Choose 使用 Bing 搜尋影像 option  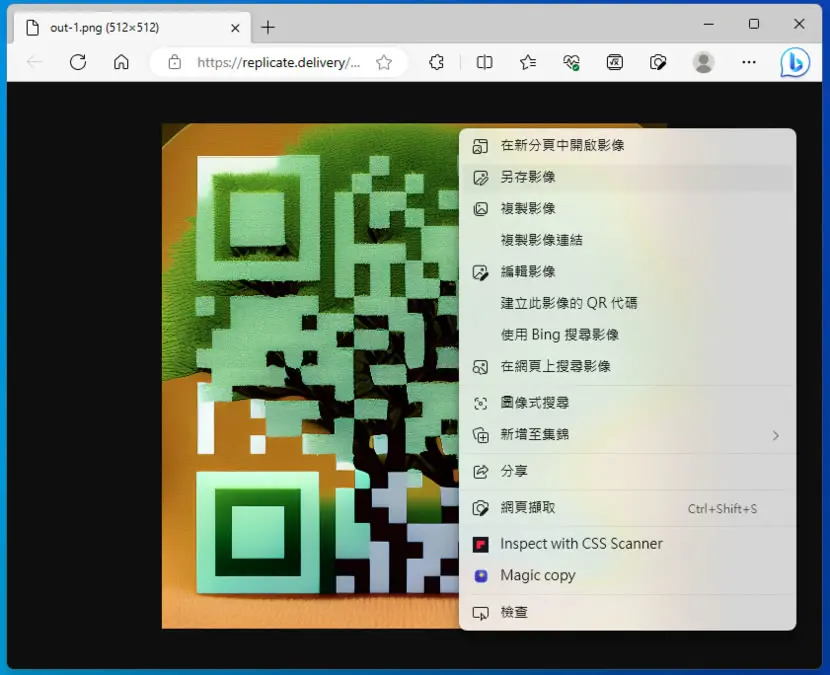click(x=627, y=335)
